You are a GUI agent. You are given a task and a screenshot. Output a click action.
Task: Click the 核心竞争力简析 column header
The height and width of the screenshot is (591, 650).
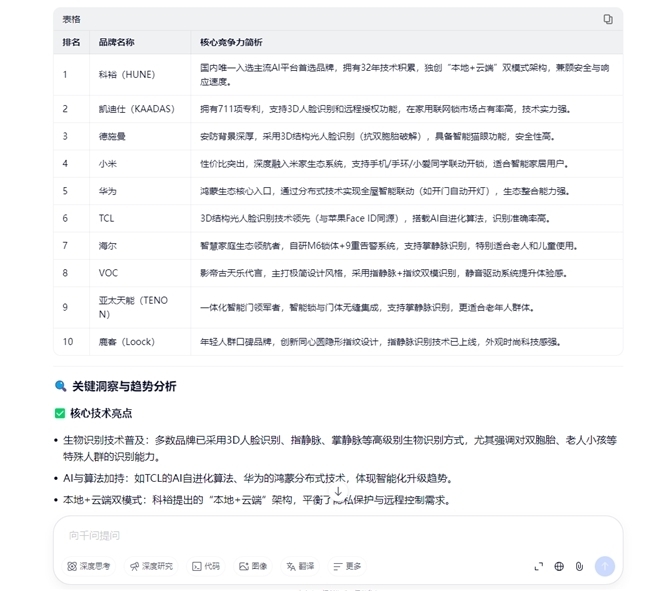coord(231,42)
